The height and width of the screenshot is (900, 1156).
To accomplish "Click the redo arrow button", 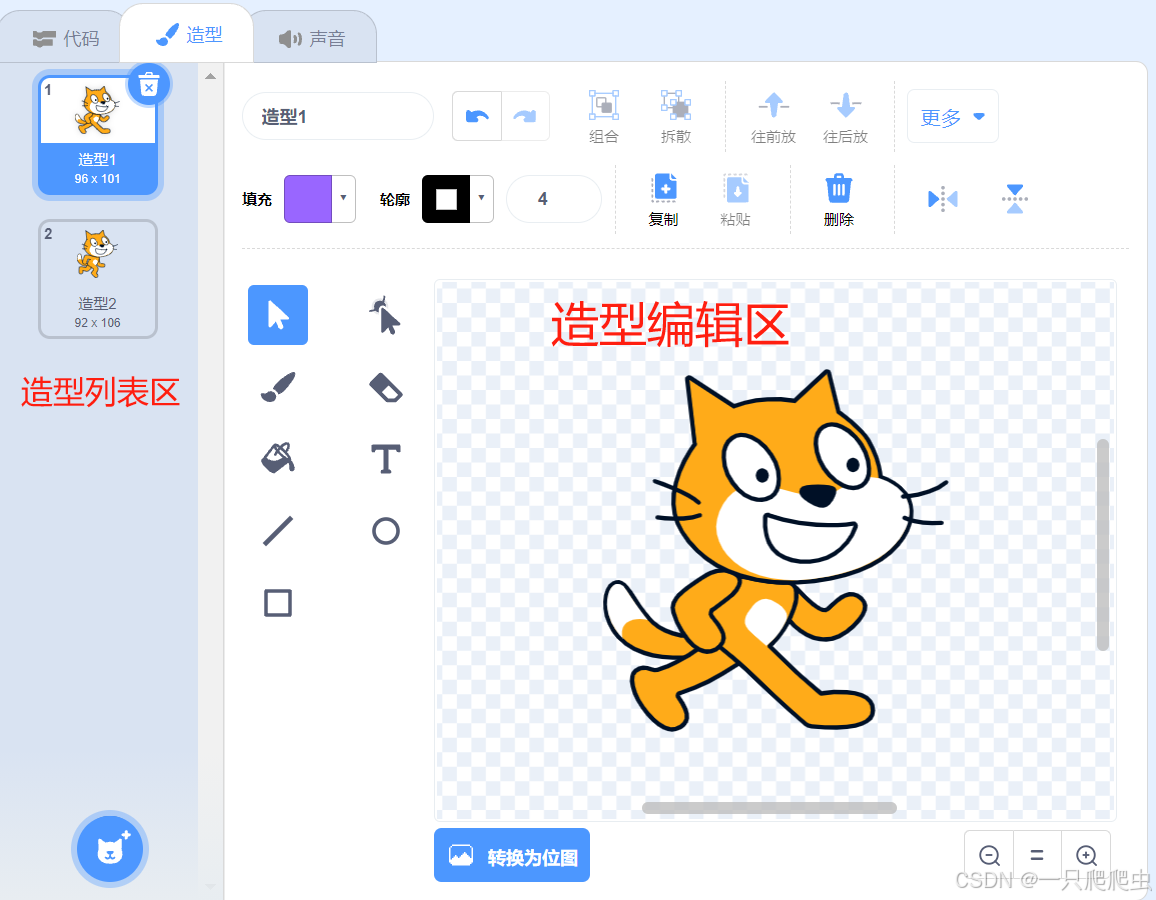I will (525, 116).
